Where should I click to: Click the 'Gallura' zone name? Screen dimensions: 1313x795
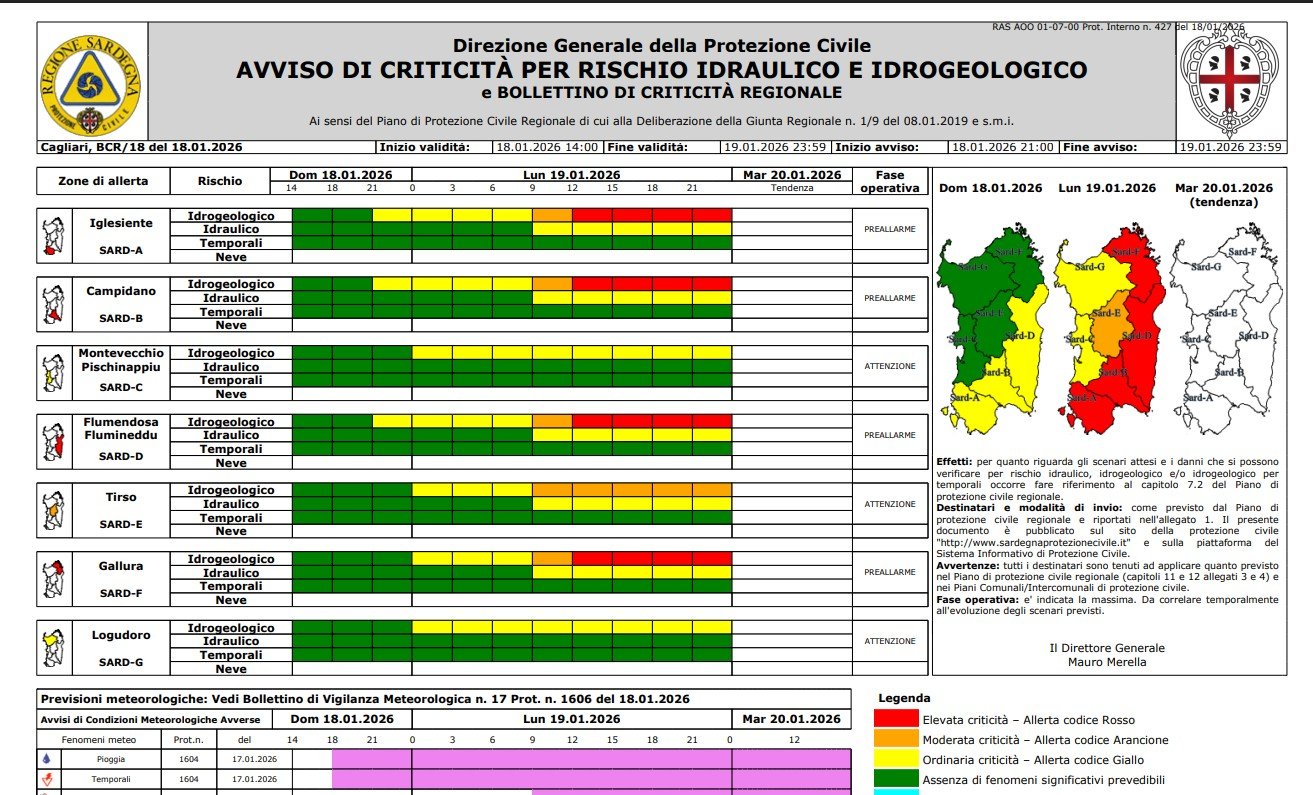click(122, 566)
